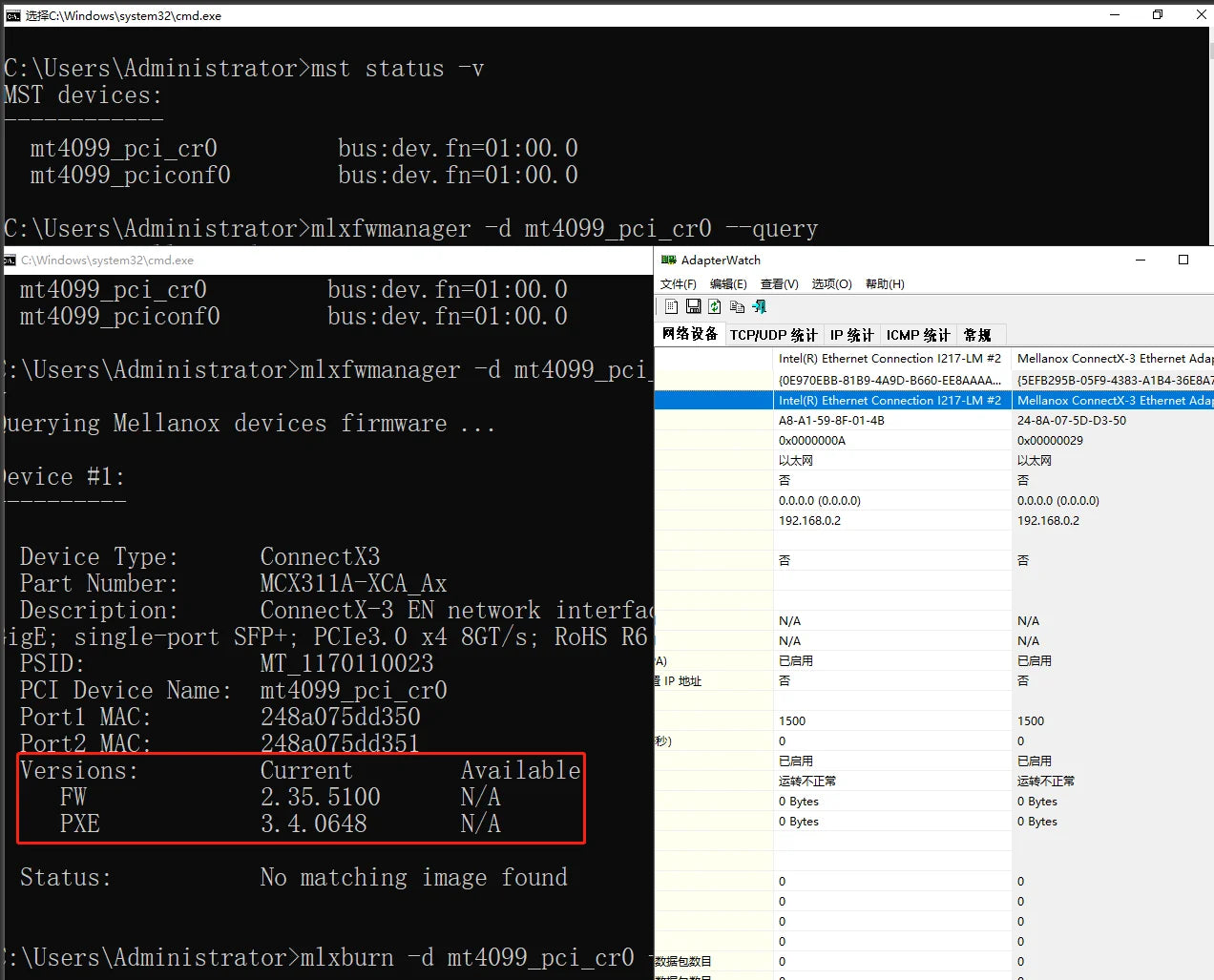Click the Copy icon in AdapterWatch toolbar
Viewport: 1214px width, 980px height.
coord(737,306)
